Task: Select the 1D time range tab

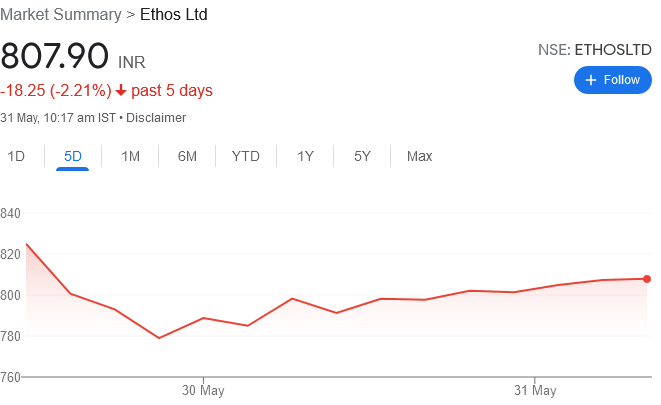Action: pos(16,156)
